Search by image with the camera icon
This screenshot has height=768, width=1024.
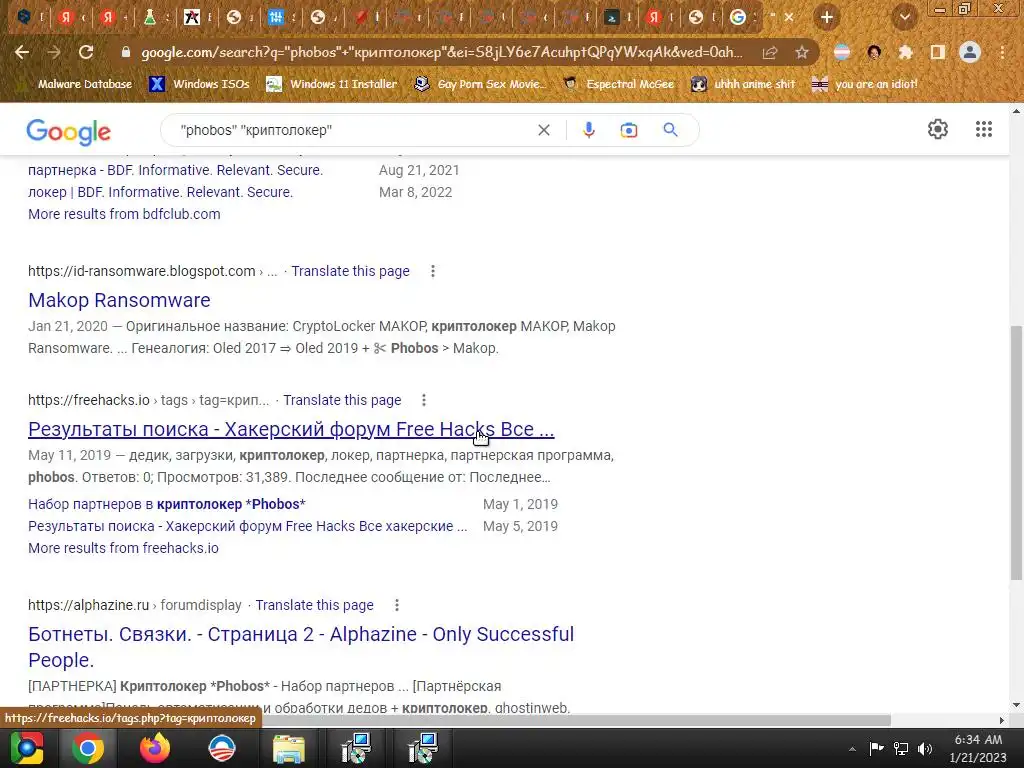click(x=628, y=130)
